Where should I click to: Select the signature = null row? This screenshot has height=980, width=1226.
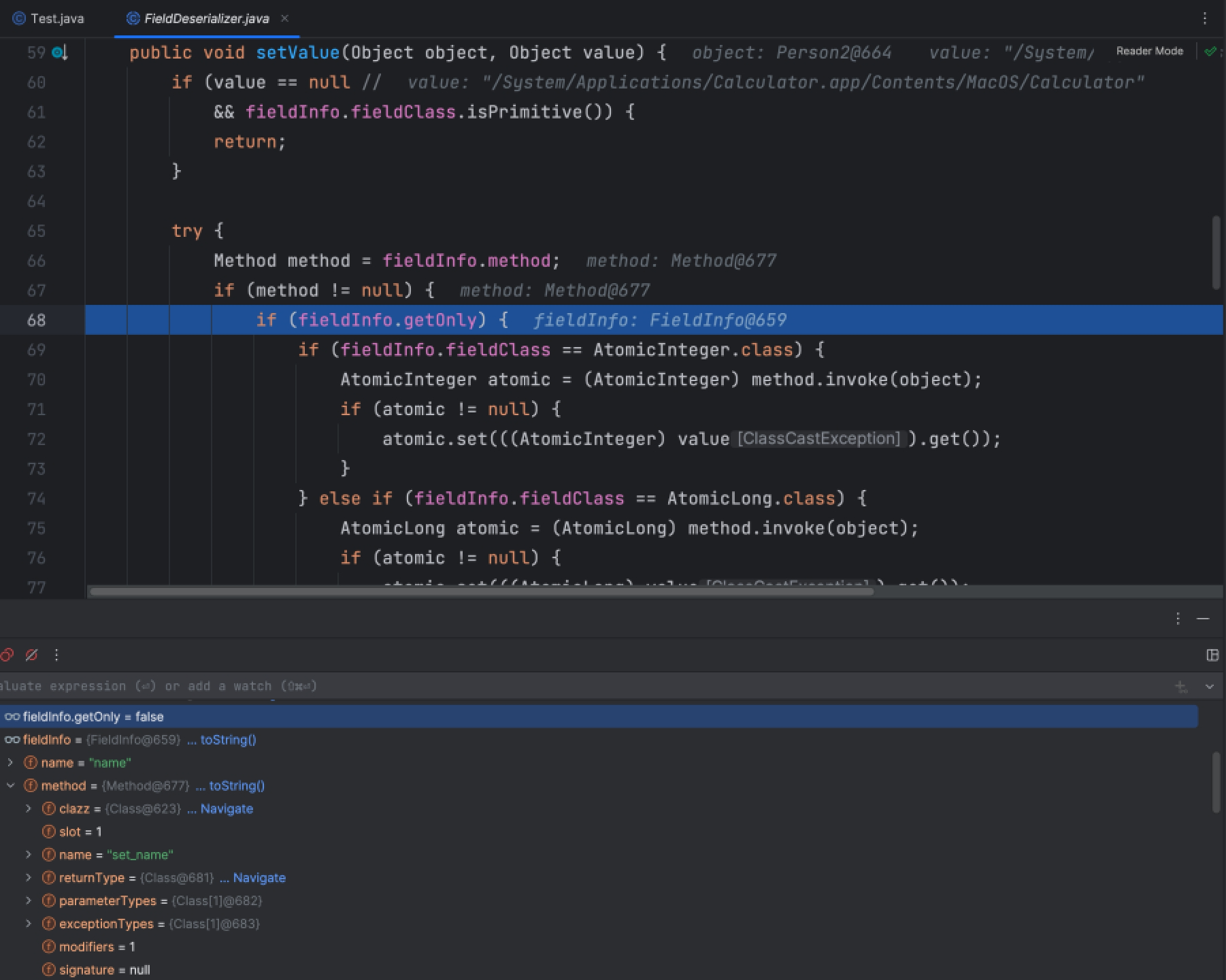point(599,969)
